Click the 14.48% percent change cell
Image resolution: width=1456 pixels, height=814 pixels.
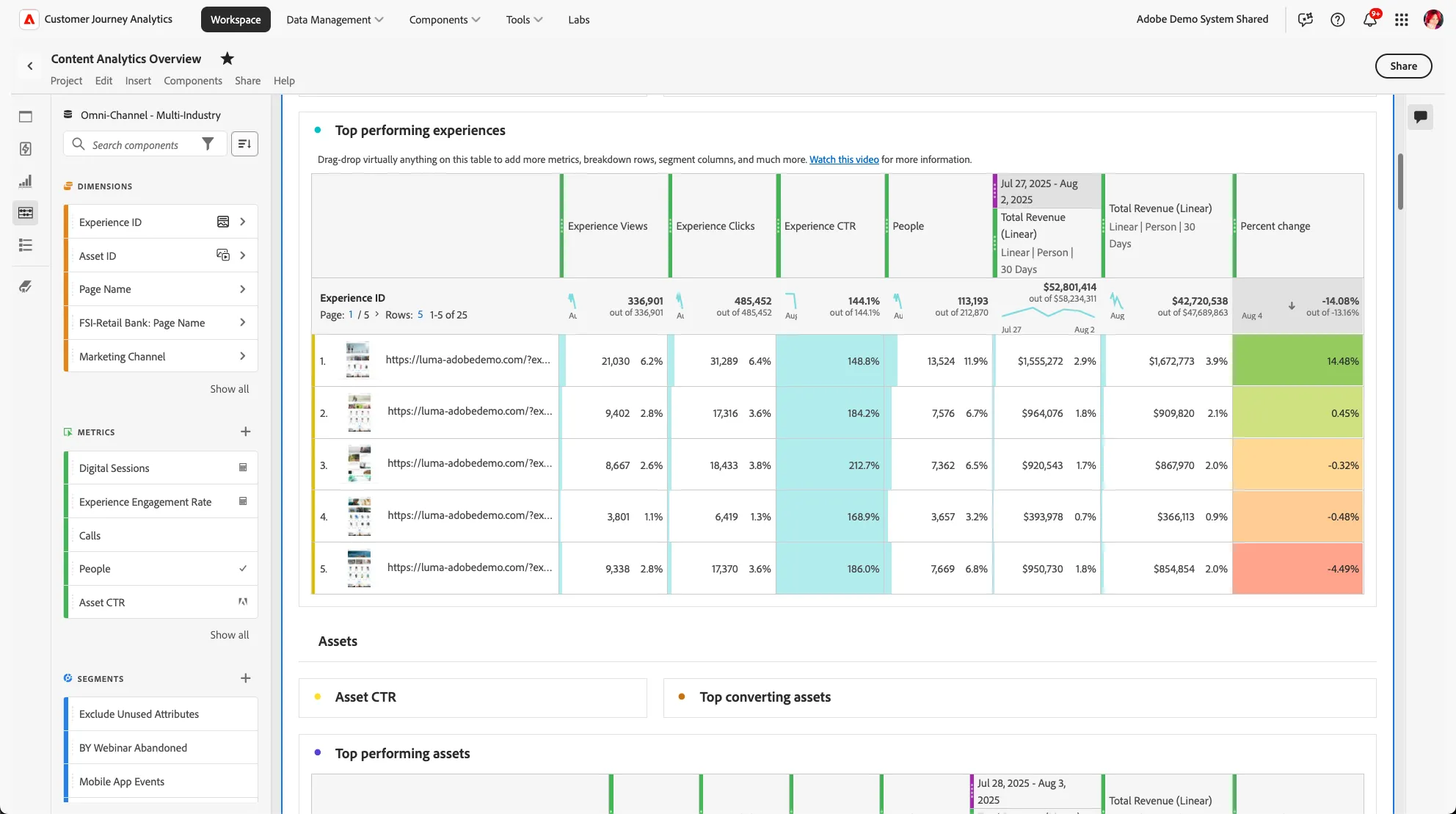[1297, 360]
